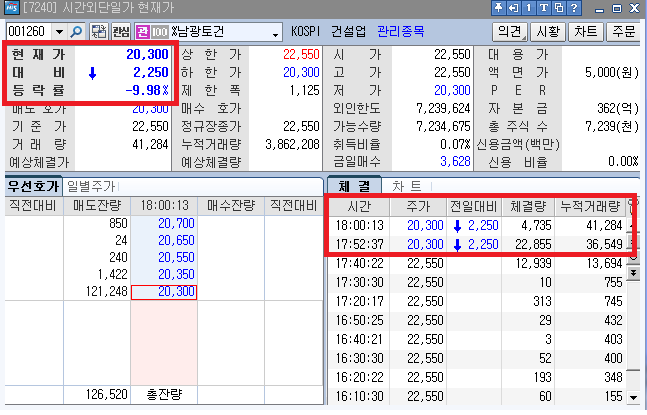Switch to the 일별주가 tab
Screen dimensions: 647x415
coord(91,186)
